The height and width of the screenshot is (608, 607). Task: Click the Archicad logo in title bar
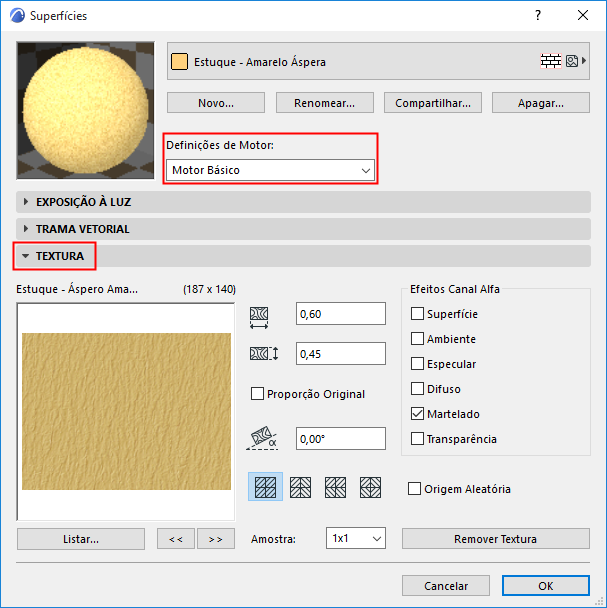pos(17,16)
